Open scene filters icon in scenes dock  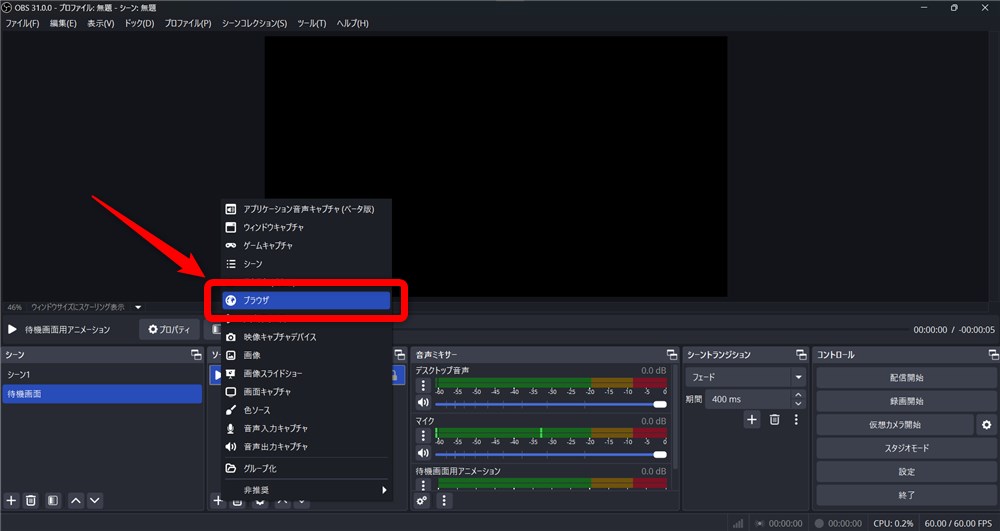pos(53,500)
